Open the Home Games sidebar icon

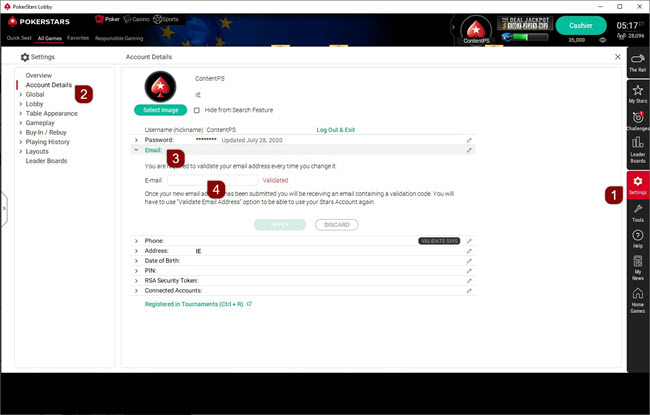click(x=638, y=300)
